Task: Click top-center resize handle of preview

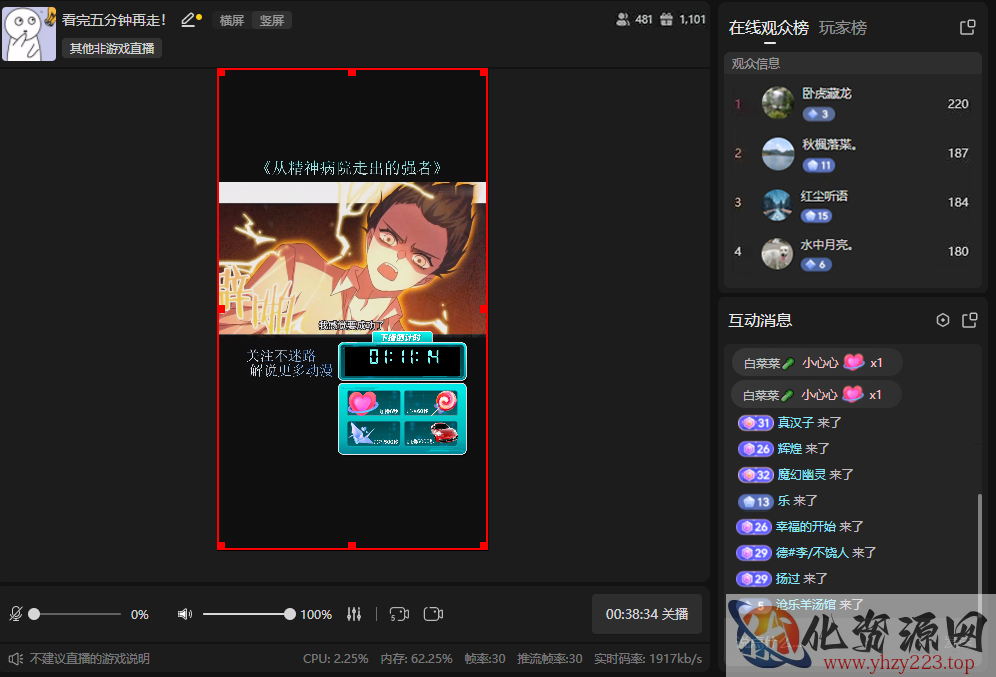Action: pos(352,72)
